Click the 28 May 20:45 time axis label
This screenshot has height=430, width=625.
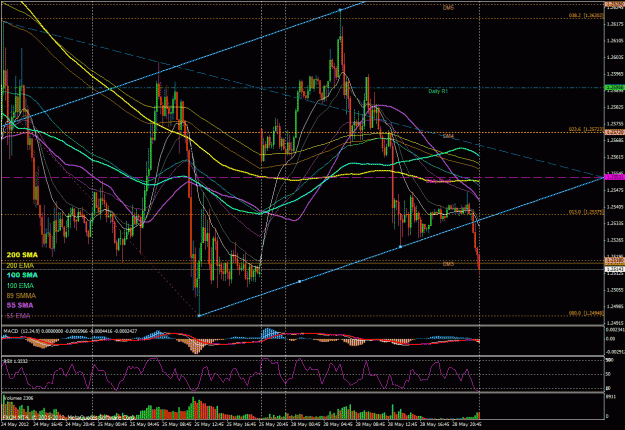[468, 424]
